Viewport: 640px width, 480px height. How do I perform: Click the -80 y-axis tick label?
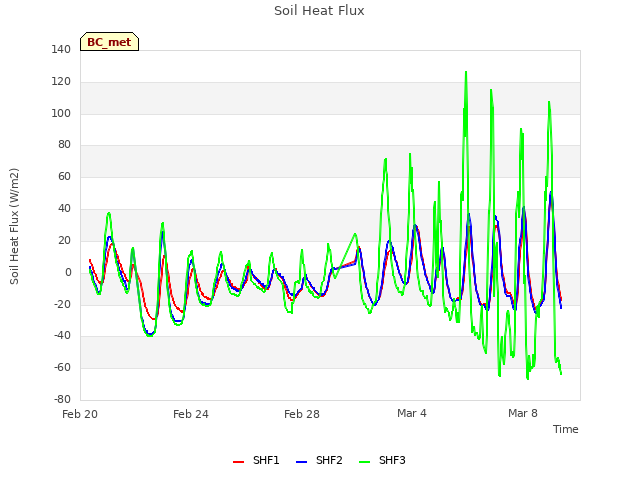point(62,399)
